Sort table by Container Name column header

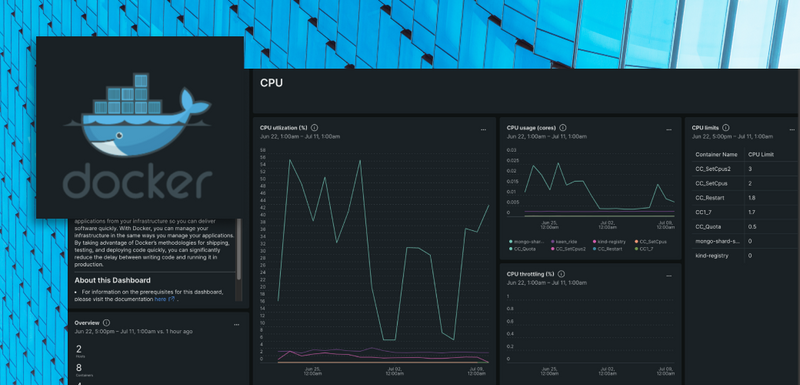tap(716, 155)
